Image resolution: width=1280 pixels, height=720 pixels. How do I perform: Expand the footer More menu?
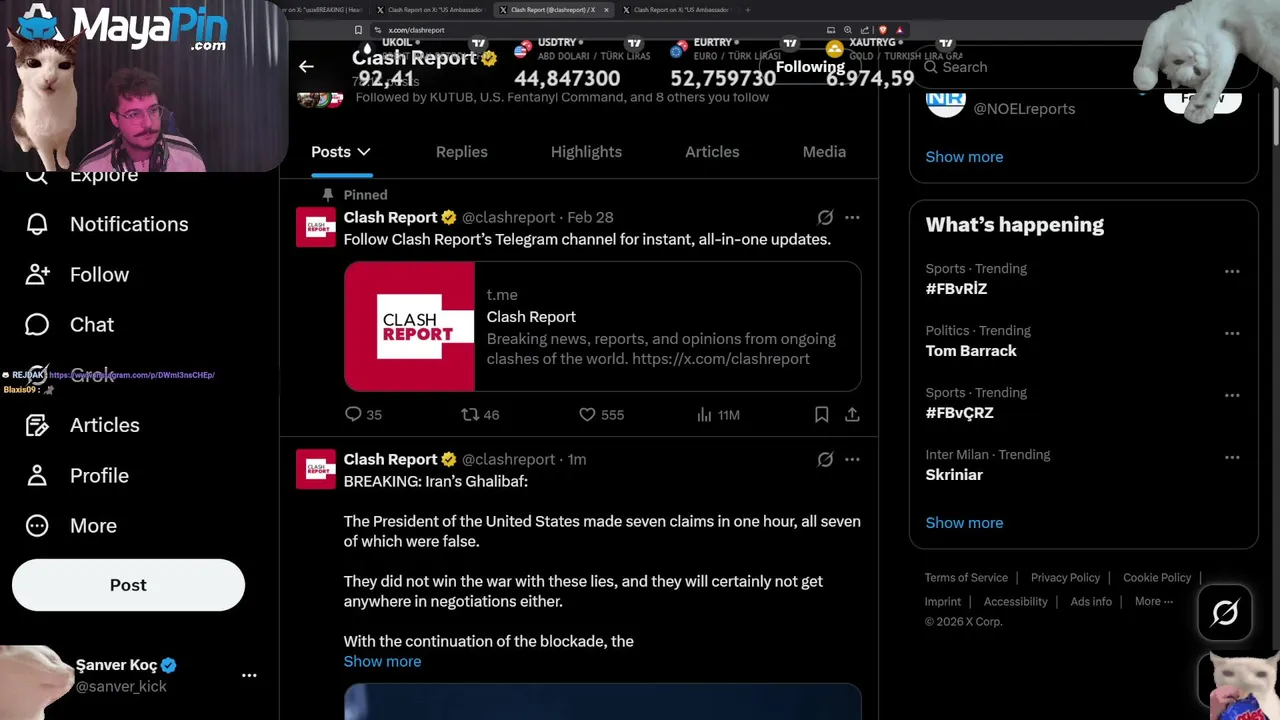(1153, 601)
